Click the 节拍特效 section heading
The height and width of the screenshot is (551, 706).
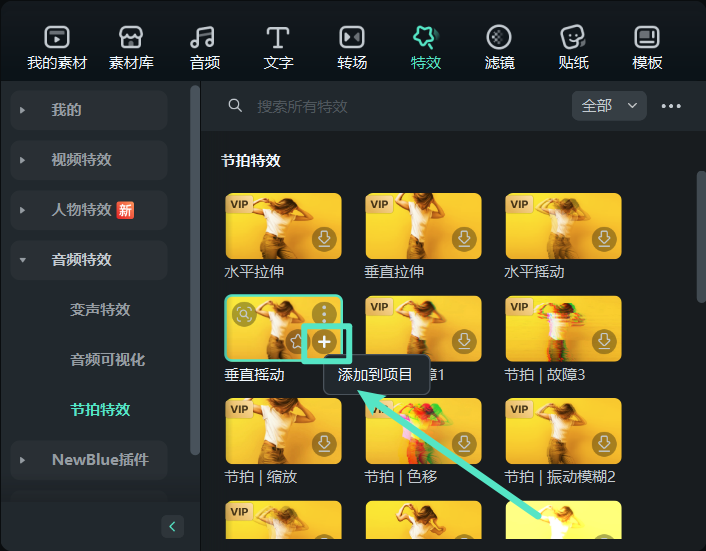tap(251, 161)
